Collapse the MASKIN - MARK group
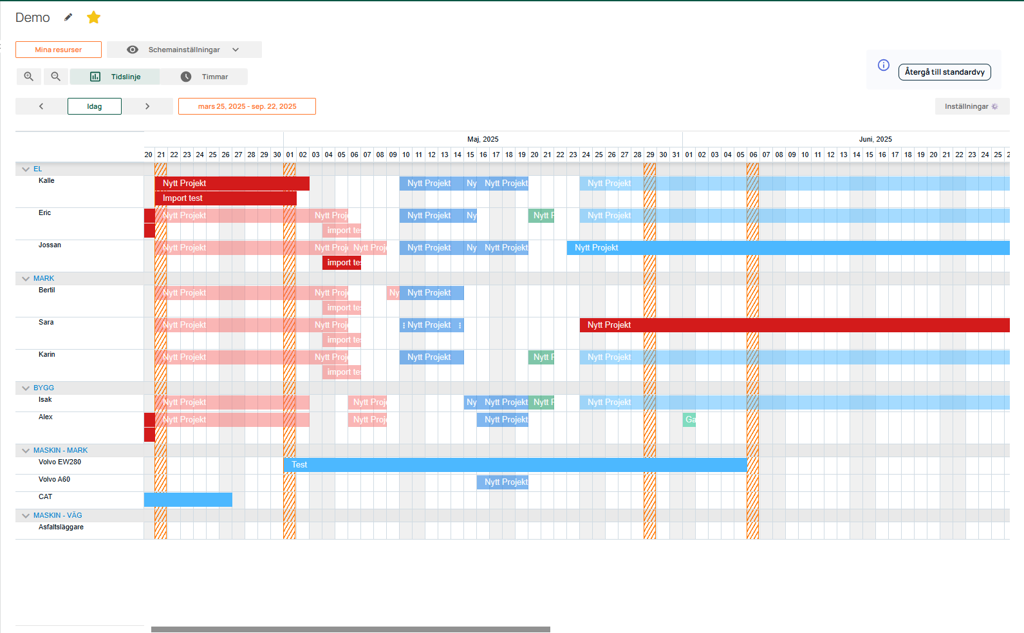1024x633 pixels. pos(26,450)
